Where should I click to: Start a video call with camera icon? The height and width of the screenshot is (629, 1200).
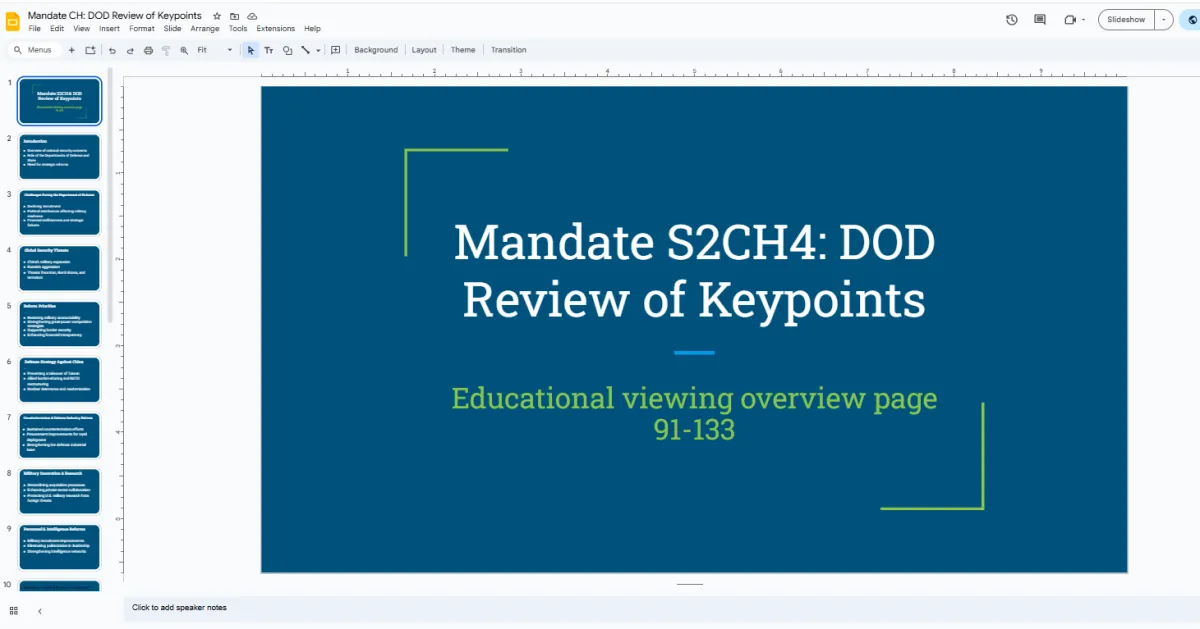coord(1070,19)
